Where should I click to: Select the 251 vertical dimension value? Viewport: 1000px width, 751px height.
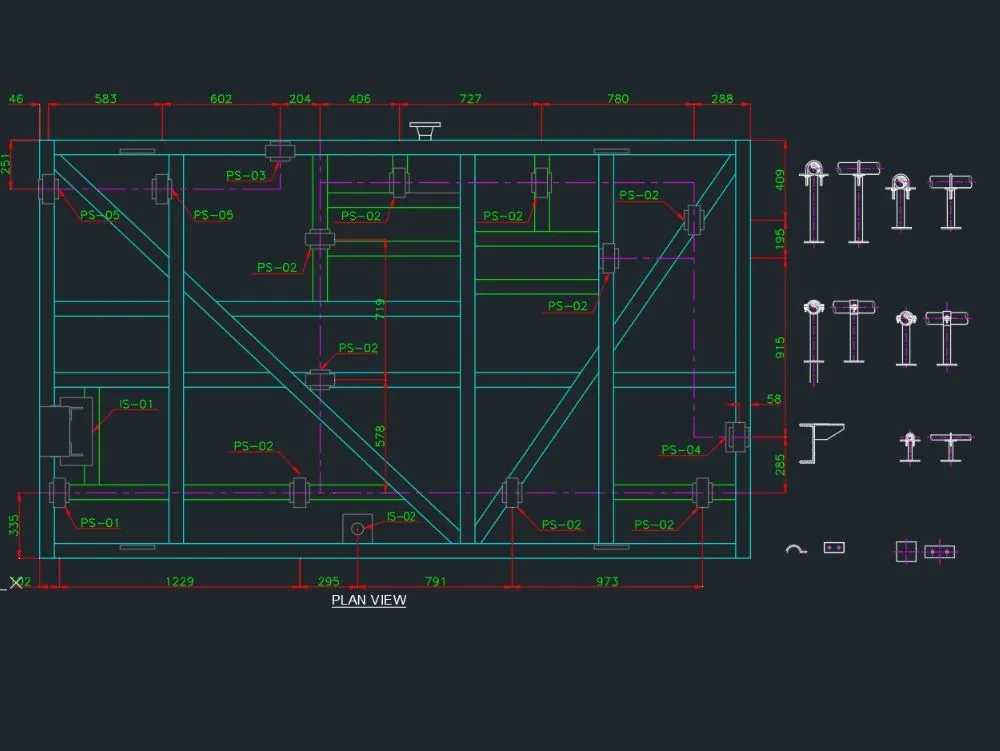[x=6, y=164]
